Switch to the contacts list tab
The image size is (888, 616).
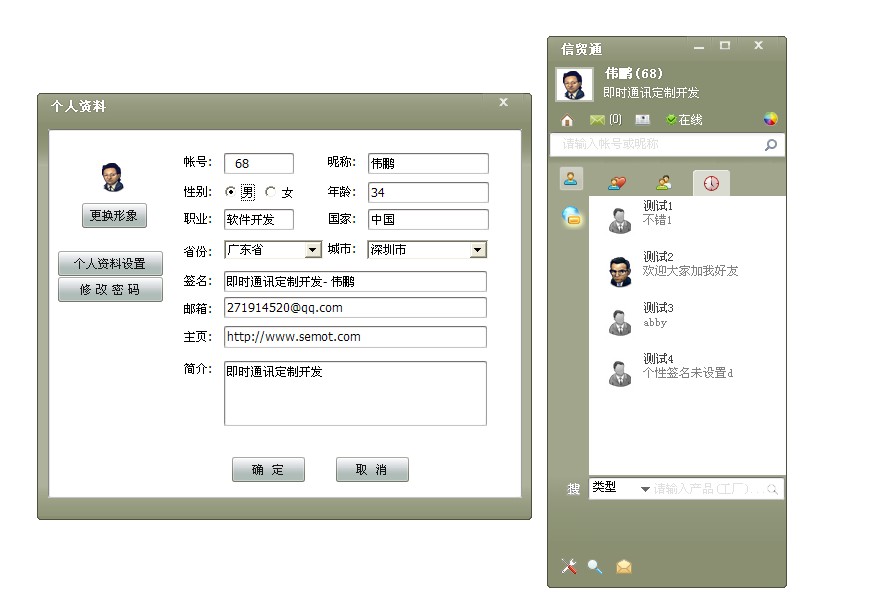pos(571,179)
